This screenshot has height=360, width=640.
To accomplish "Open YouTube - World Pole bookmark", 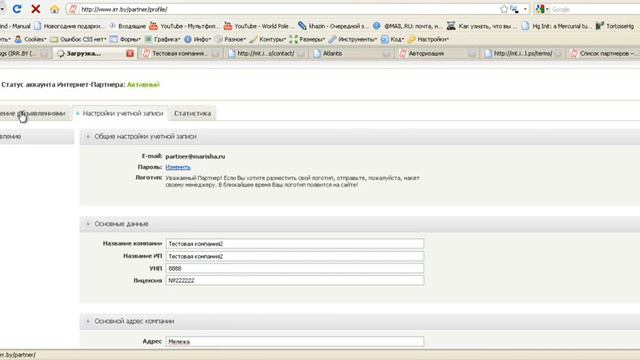I will tap(259, 26).
